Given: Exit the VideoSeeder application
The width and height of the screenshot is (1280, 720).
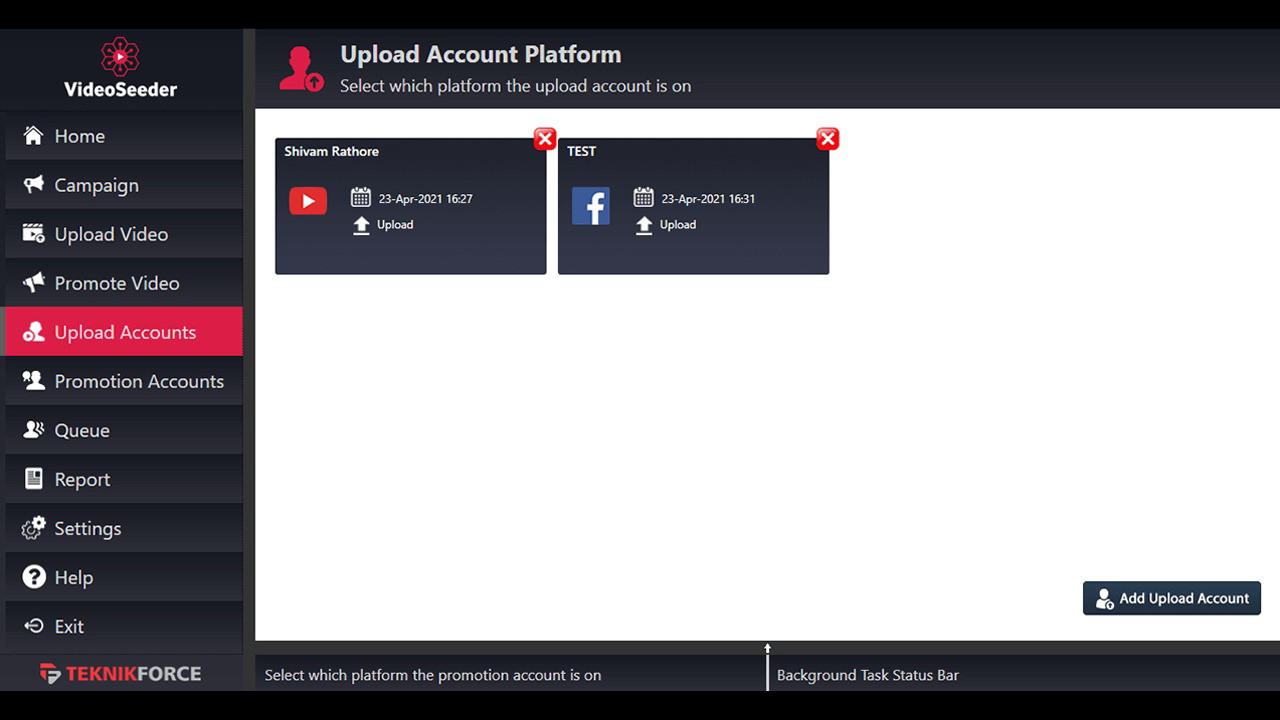Looking at the screenshot, I should 68,626.
